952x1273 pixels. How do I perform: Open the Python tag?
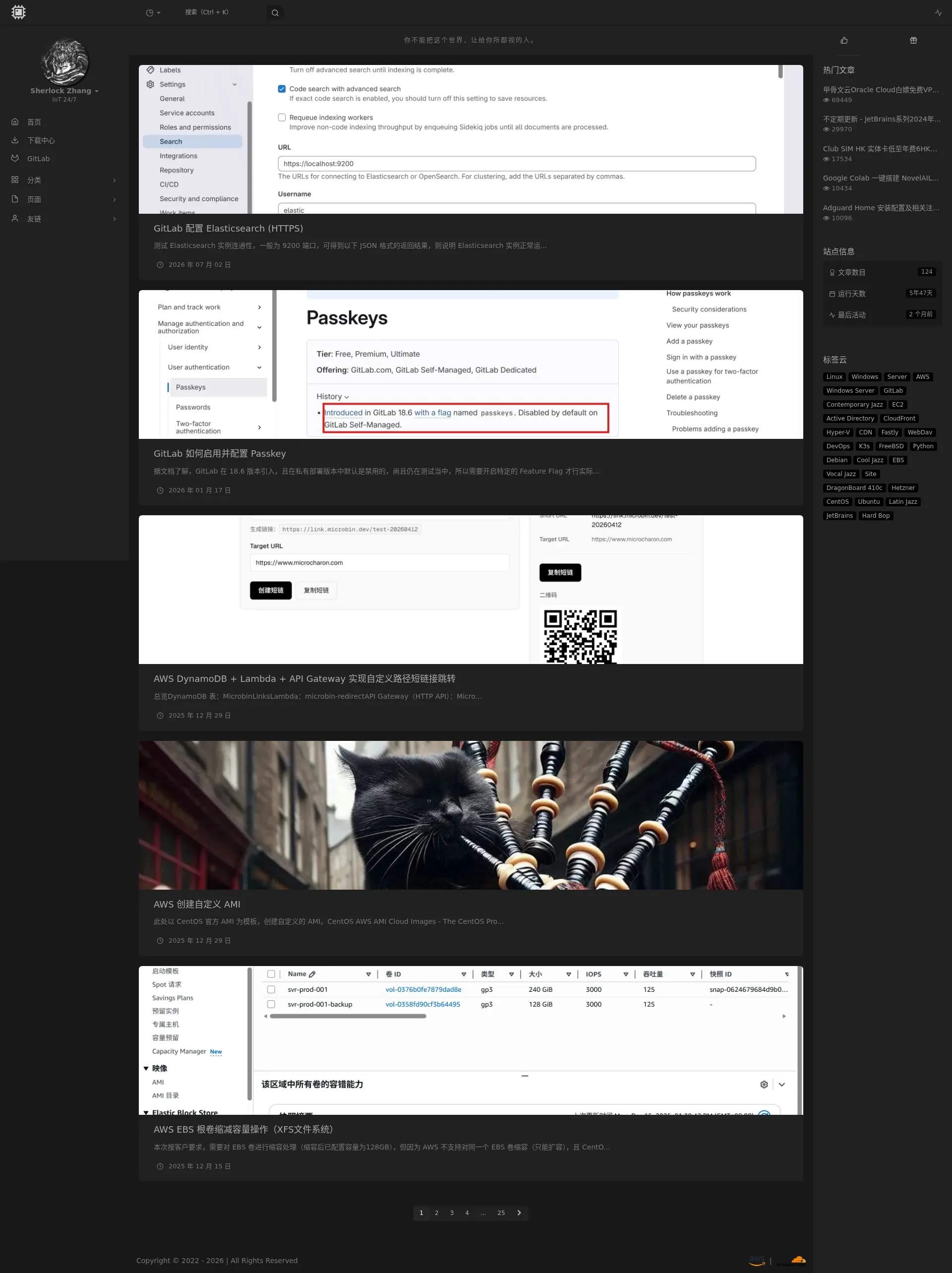(923, 446)
